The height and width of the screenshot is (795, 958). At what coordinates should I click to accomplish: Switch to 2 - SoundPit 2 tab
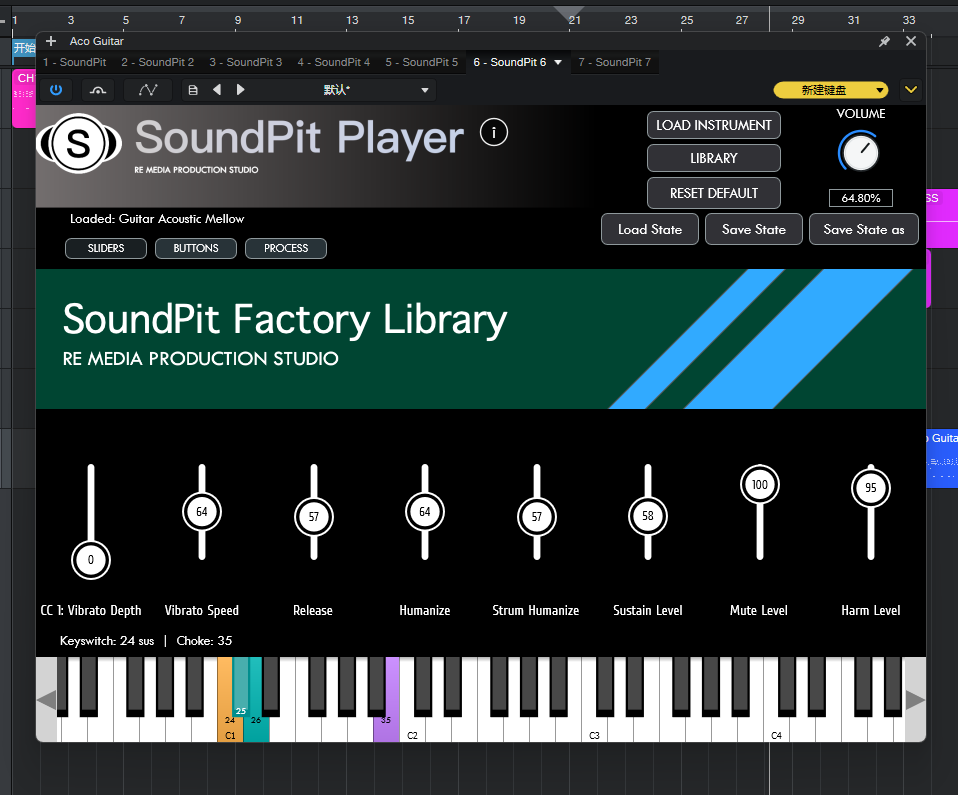pyautogui.click(x=158, y=62)
